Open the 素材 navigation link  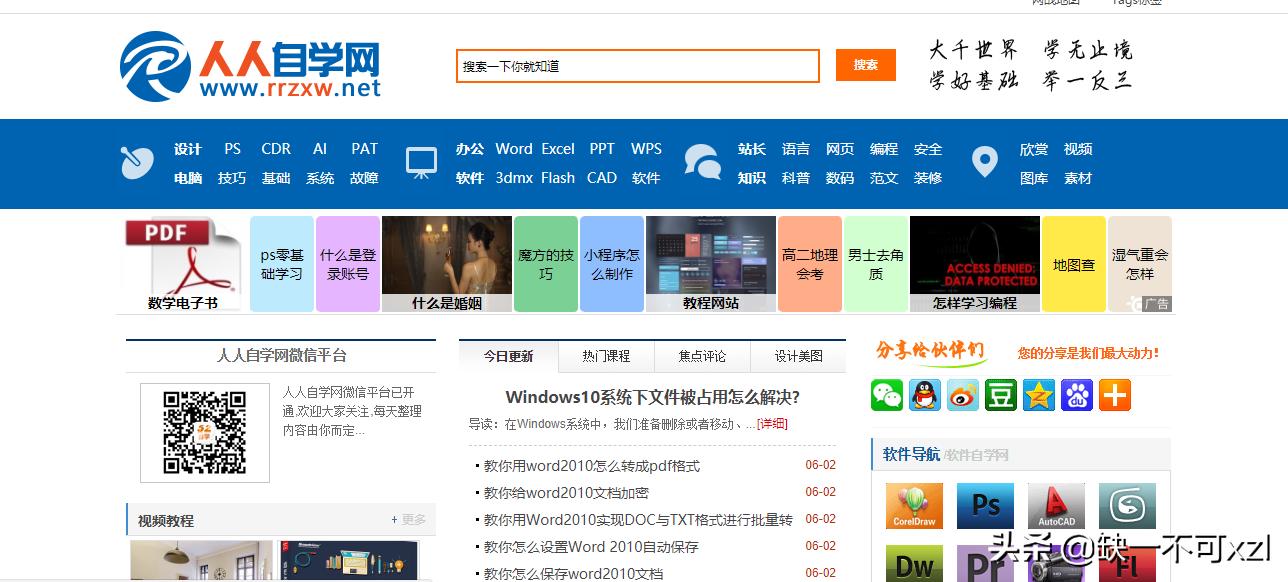click(x=1078, y=178)
